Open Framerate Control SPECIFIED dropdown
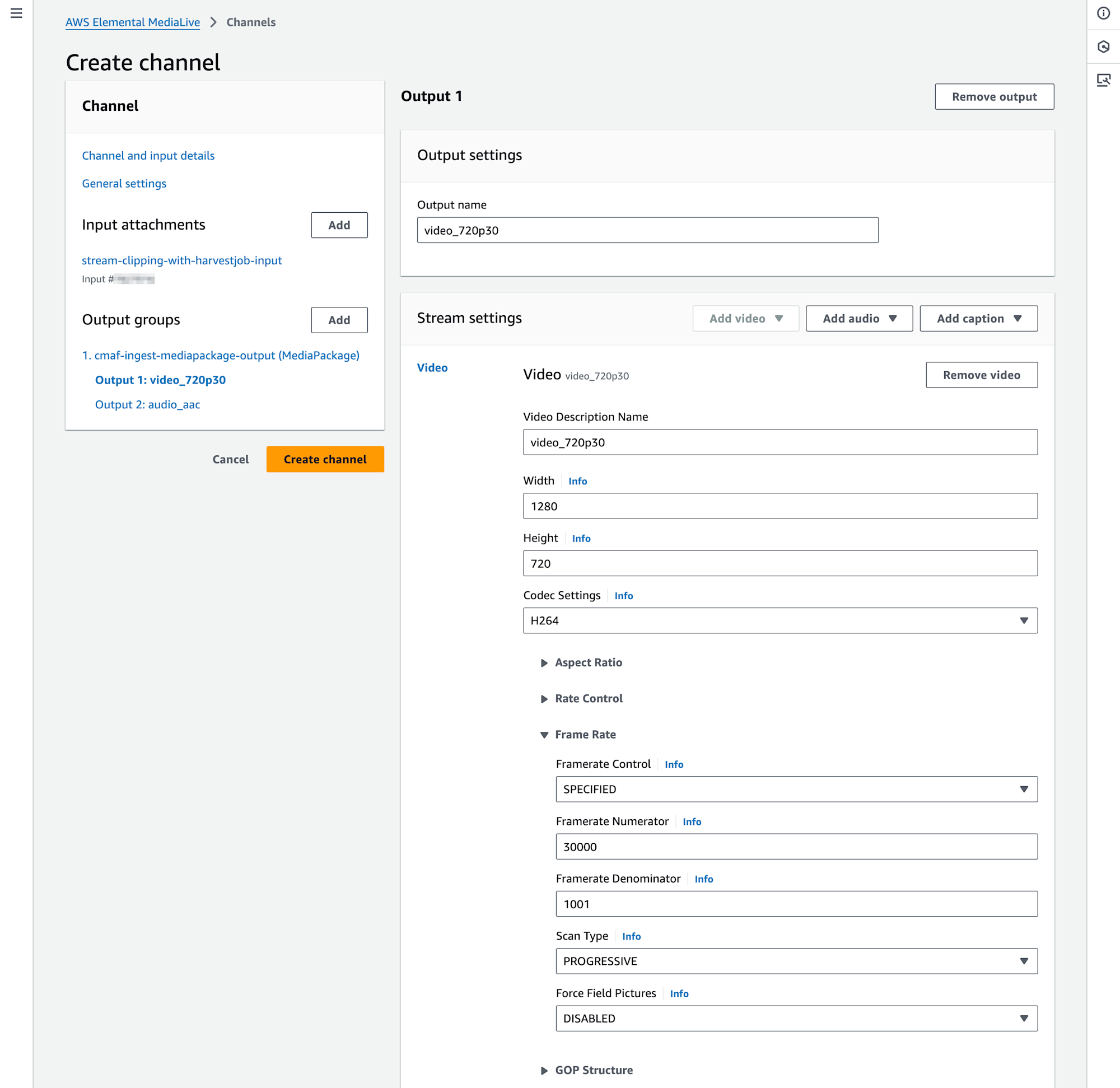The image size is (1120, 1088). click(796, 789)
